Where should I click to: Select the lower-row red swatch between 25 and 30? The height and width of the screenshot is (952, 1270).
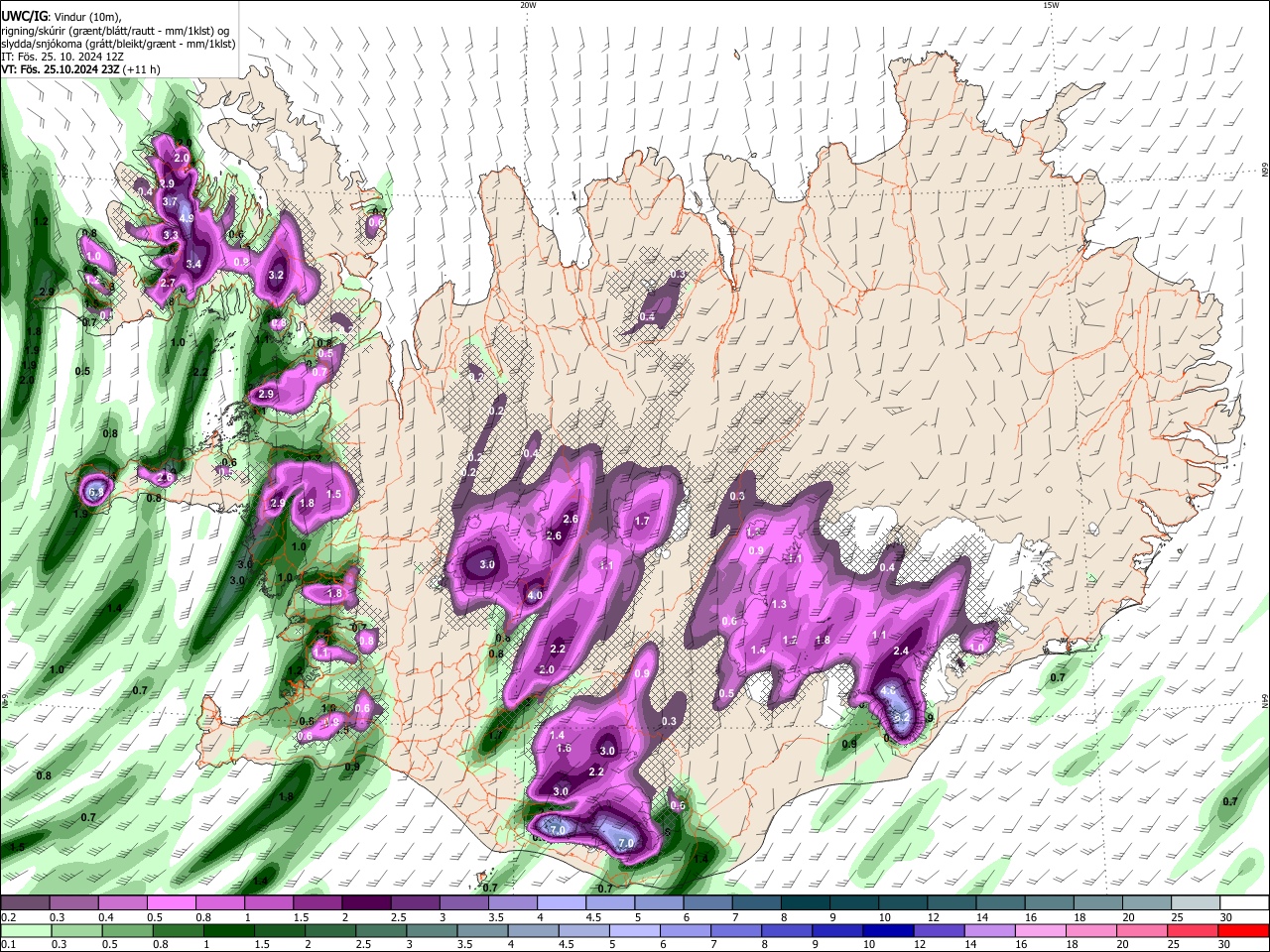pyautogui.click(x=1193, y=930)
